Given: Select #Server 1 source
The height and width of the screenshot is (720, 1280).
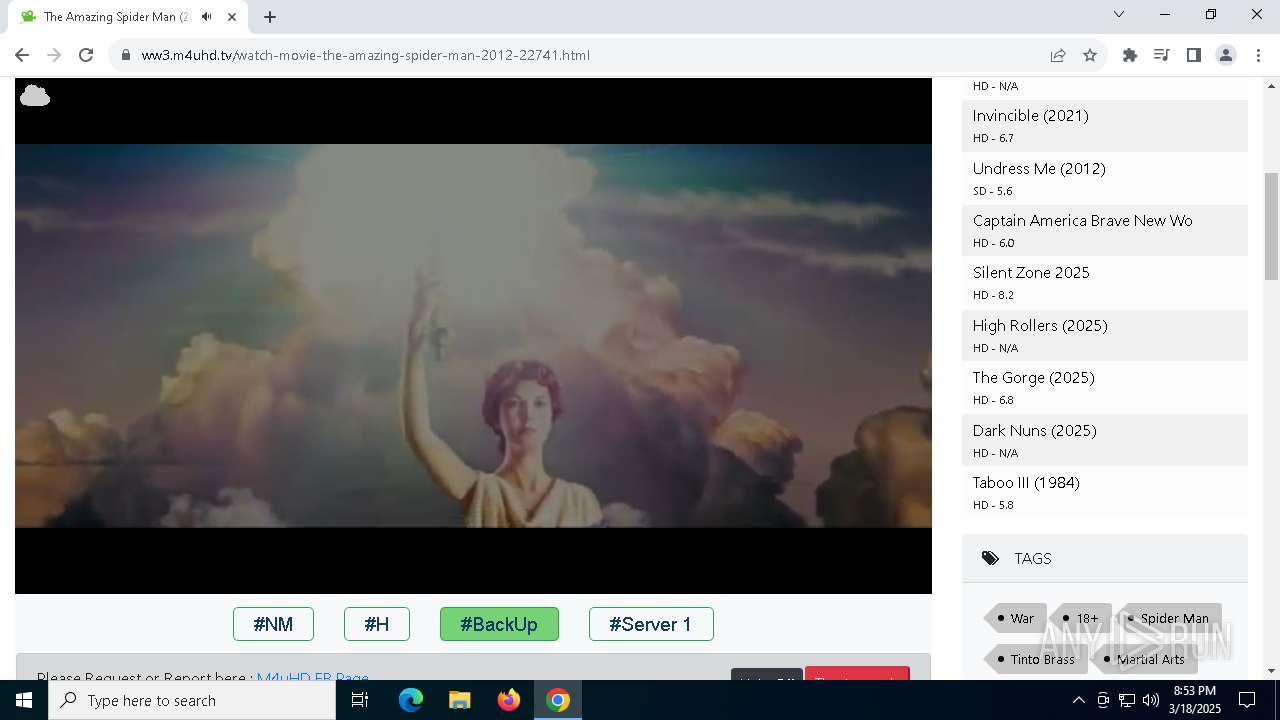Looking at the screenshot, I should click(x=651, y=624).
